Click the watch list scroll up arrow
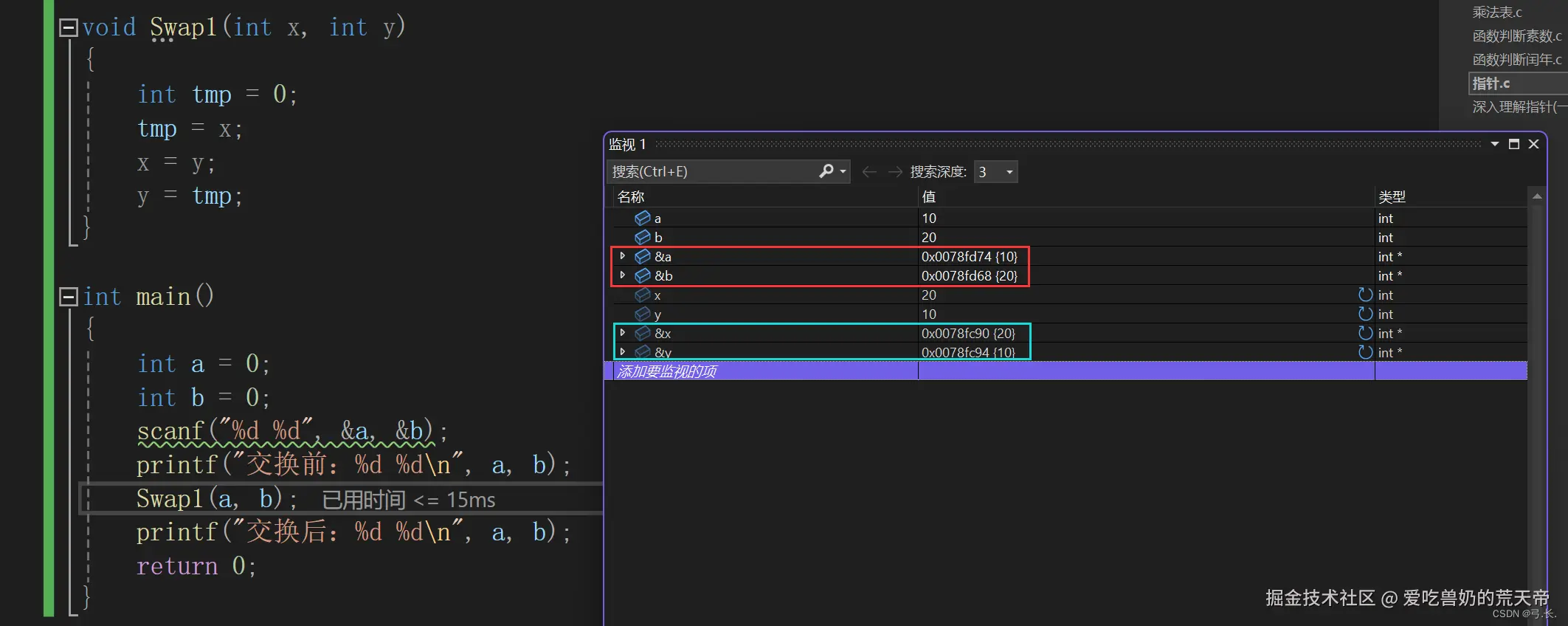 click(x=1537, y=196)
